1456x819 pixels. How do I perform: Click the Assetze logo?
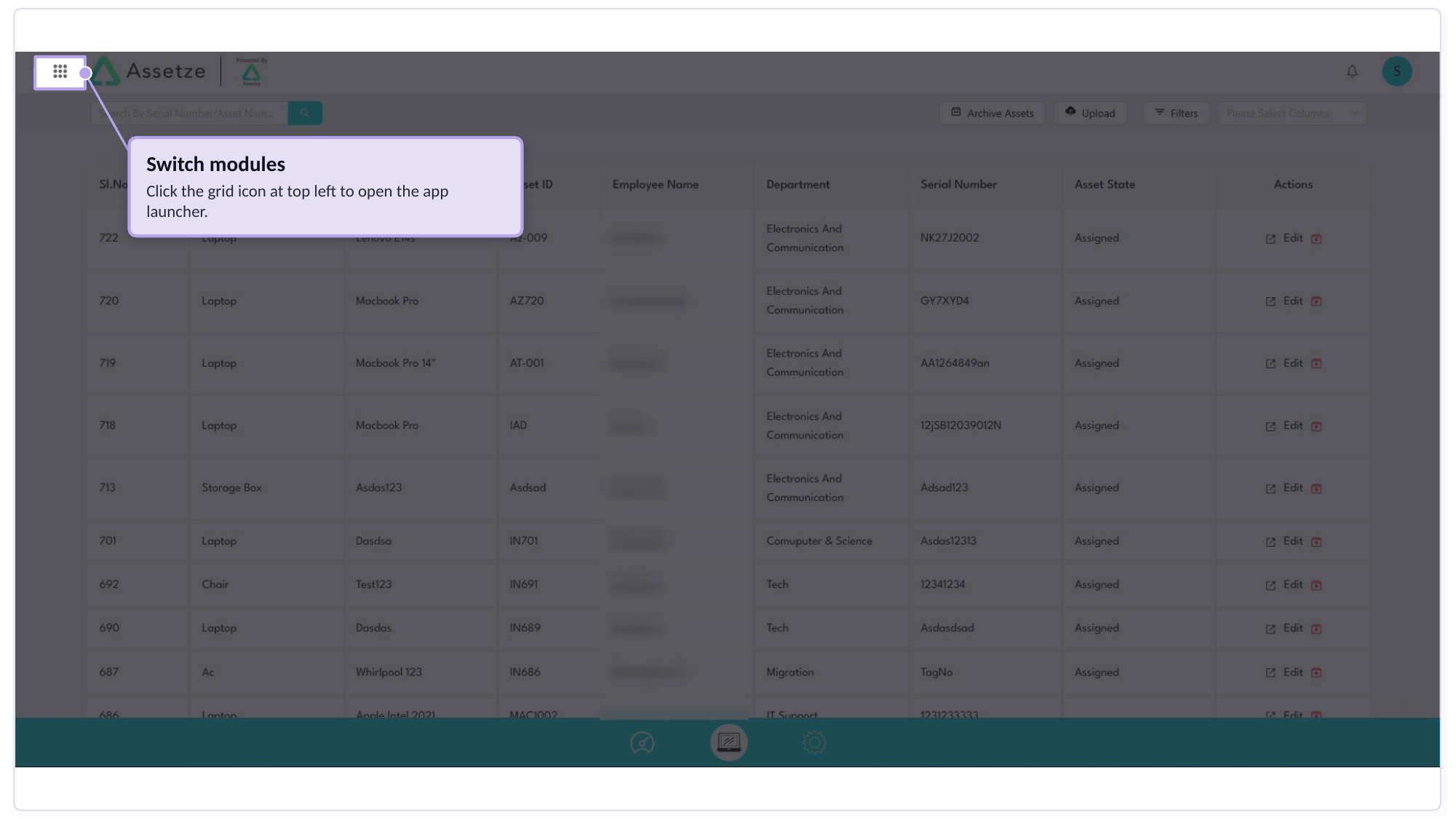[x=150, y=71]
